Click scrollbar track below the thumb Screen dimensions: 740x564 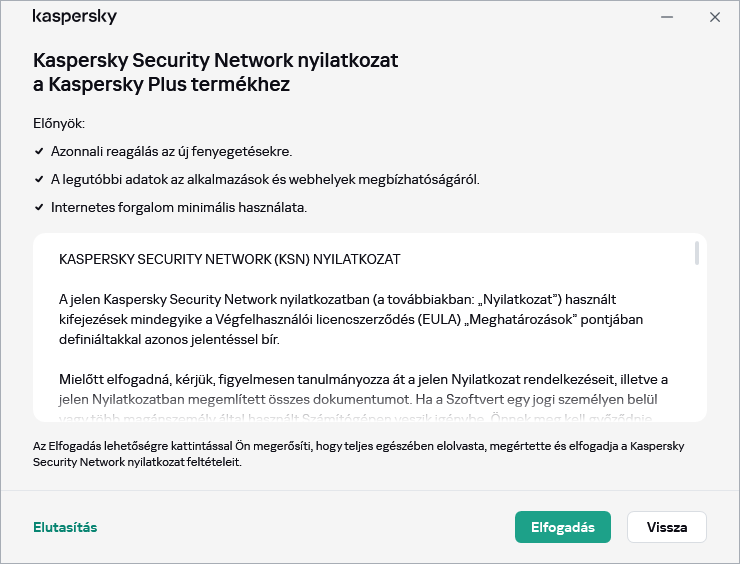(x=697, y=350)
